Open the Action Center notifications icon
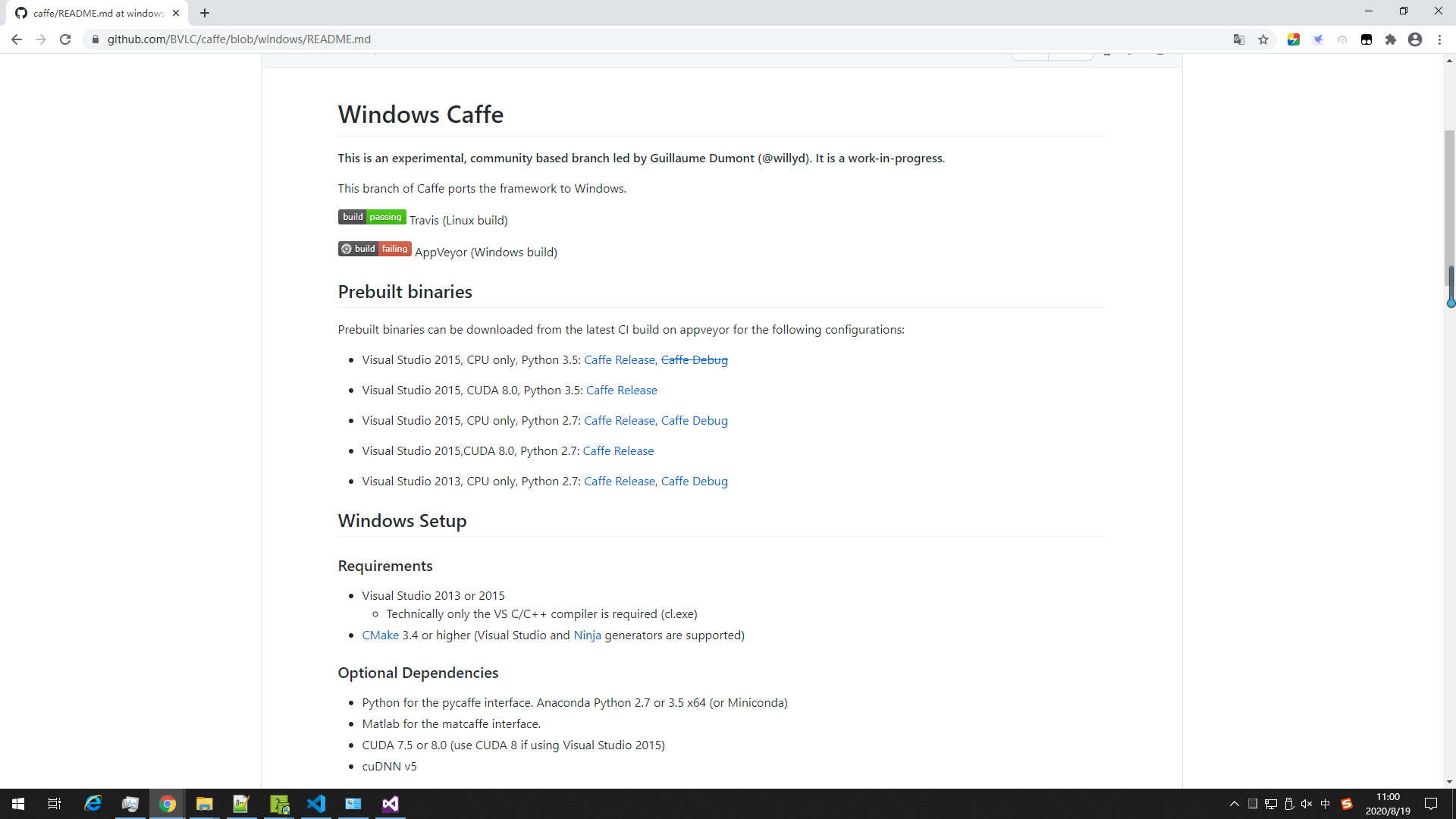Screen dimensions: 1456x819 point(1431,804)
